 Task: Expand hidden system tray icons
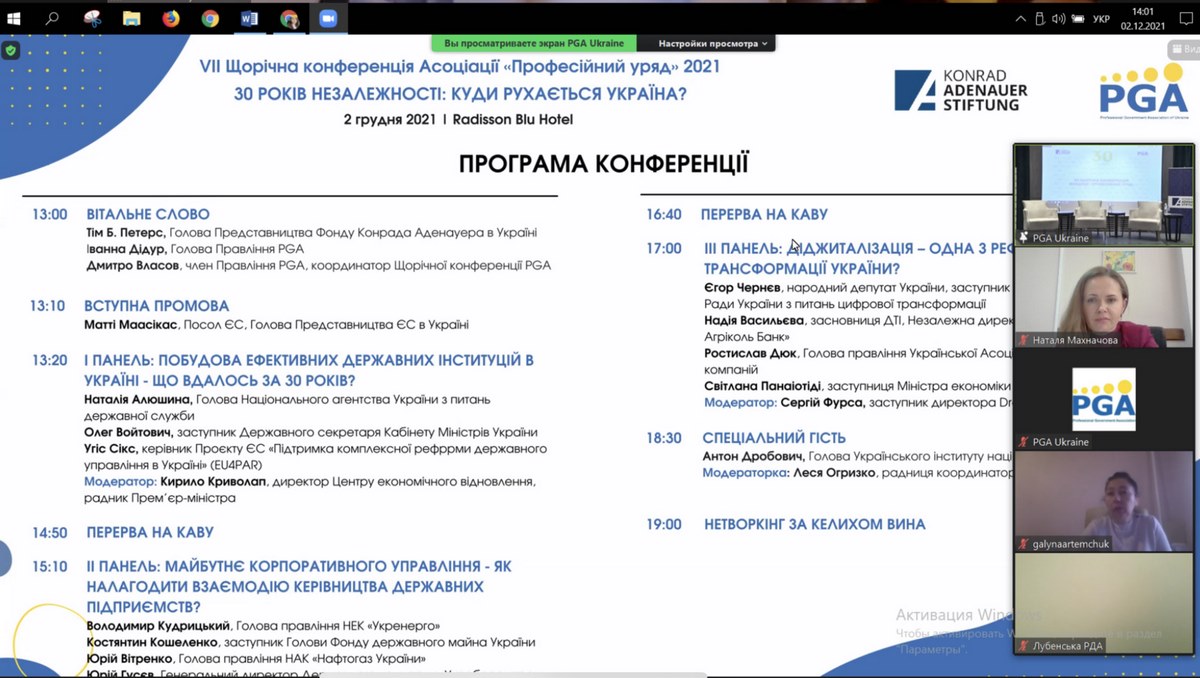[1020, 18]
